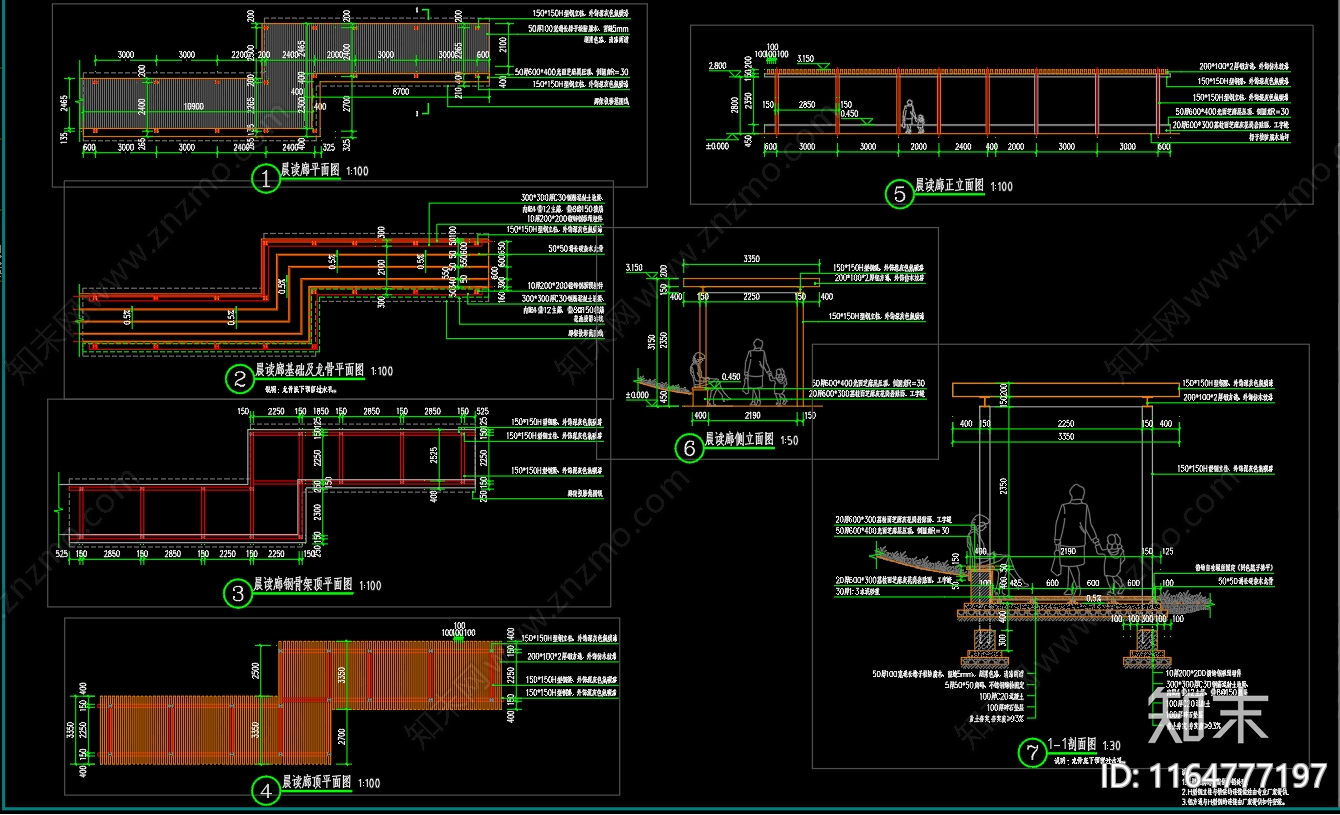The image size is (1340, 815).
Task: Select the title 晨读廊正立面图
Action: pos(949,186)
